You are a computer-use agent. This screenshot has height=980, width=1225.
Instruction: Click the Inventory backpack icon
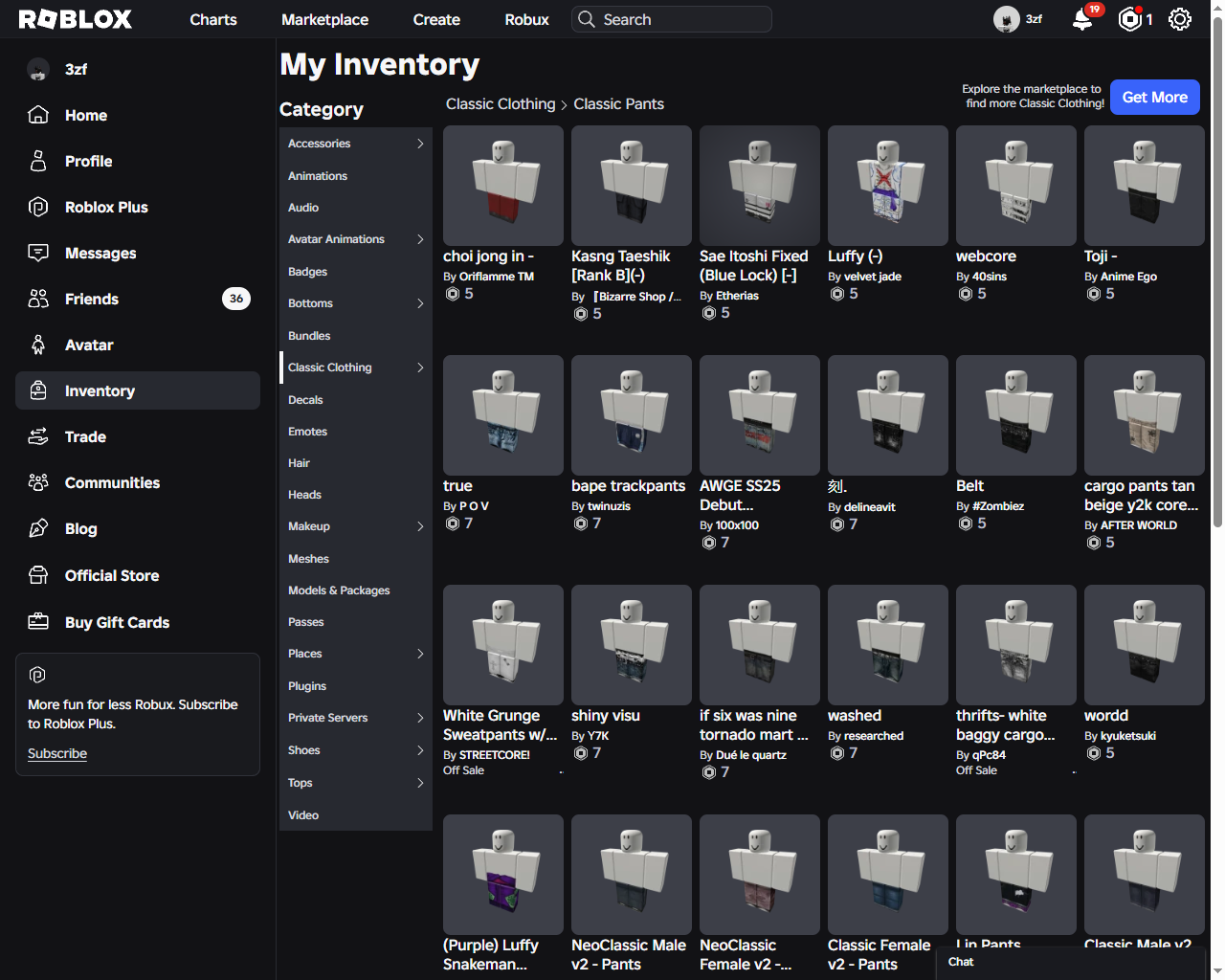coord(38,390)
